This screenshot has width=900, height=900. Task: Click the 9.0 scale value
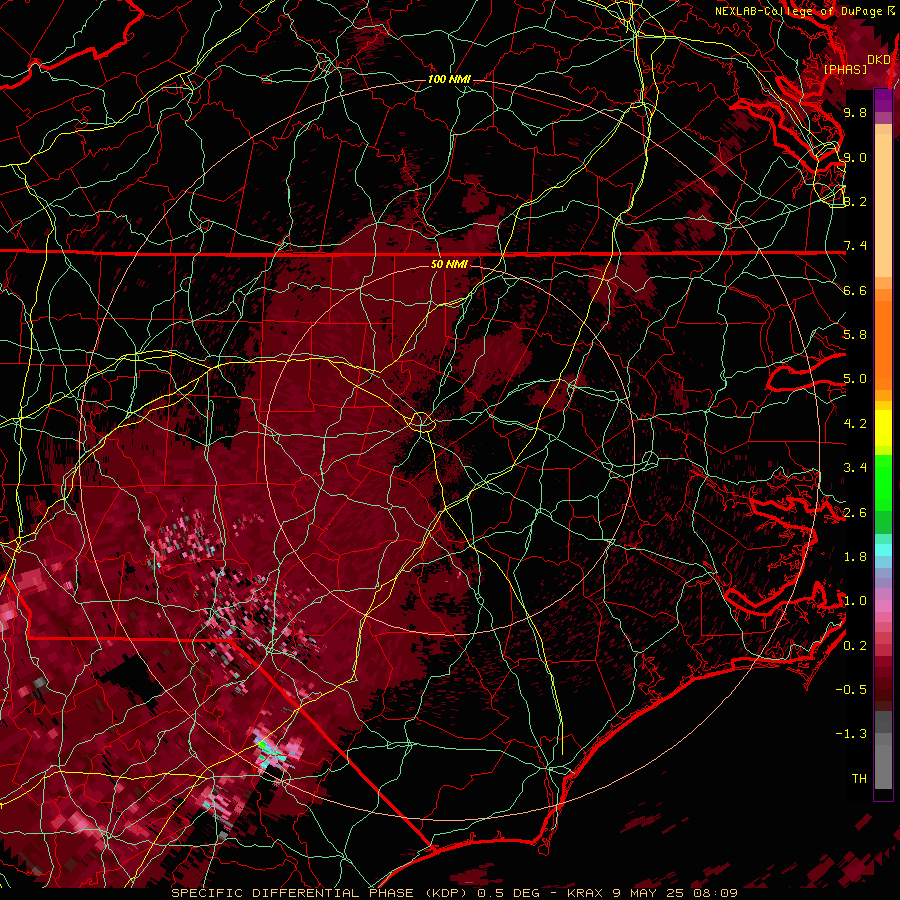point(855,157)
